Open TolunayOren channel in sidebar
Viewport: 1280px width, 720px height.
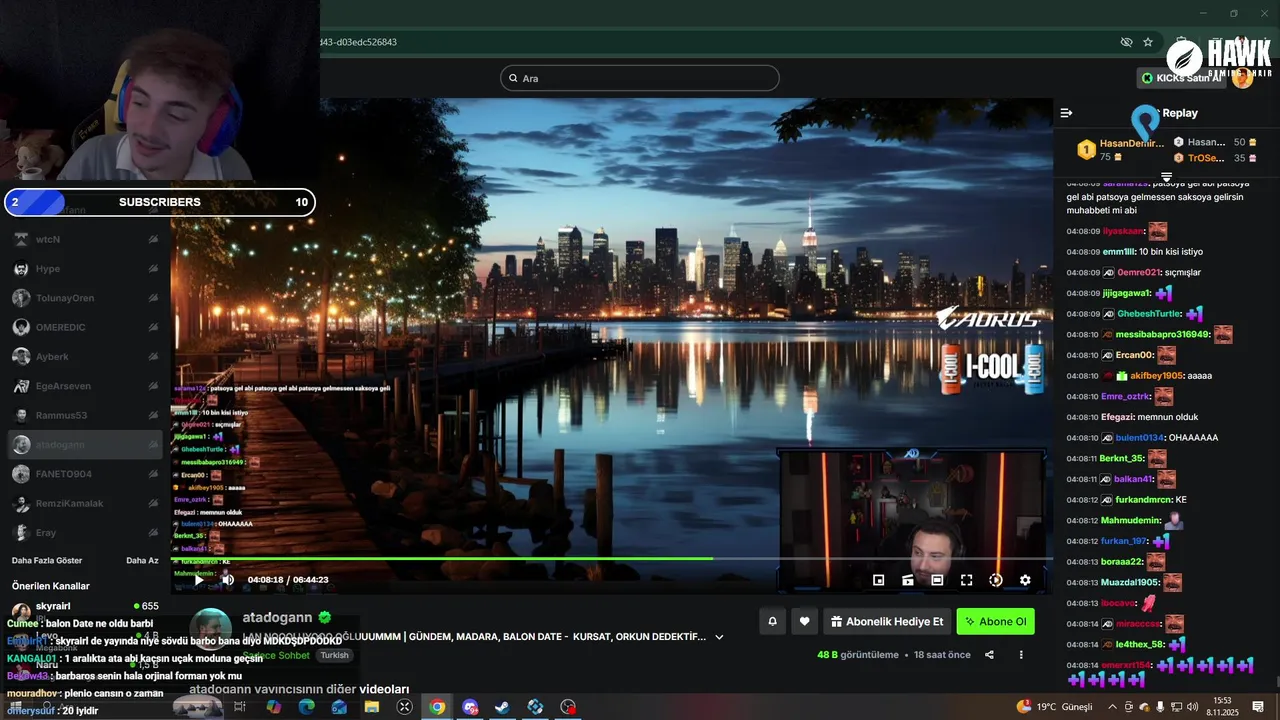(85, 298)
